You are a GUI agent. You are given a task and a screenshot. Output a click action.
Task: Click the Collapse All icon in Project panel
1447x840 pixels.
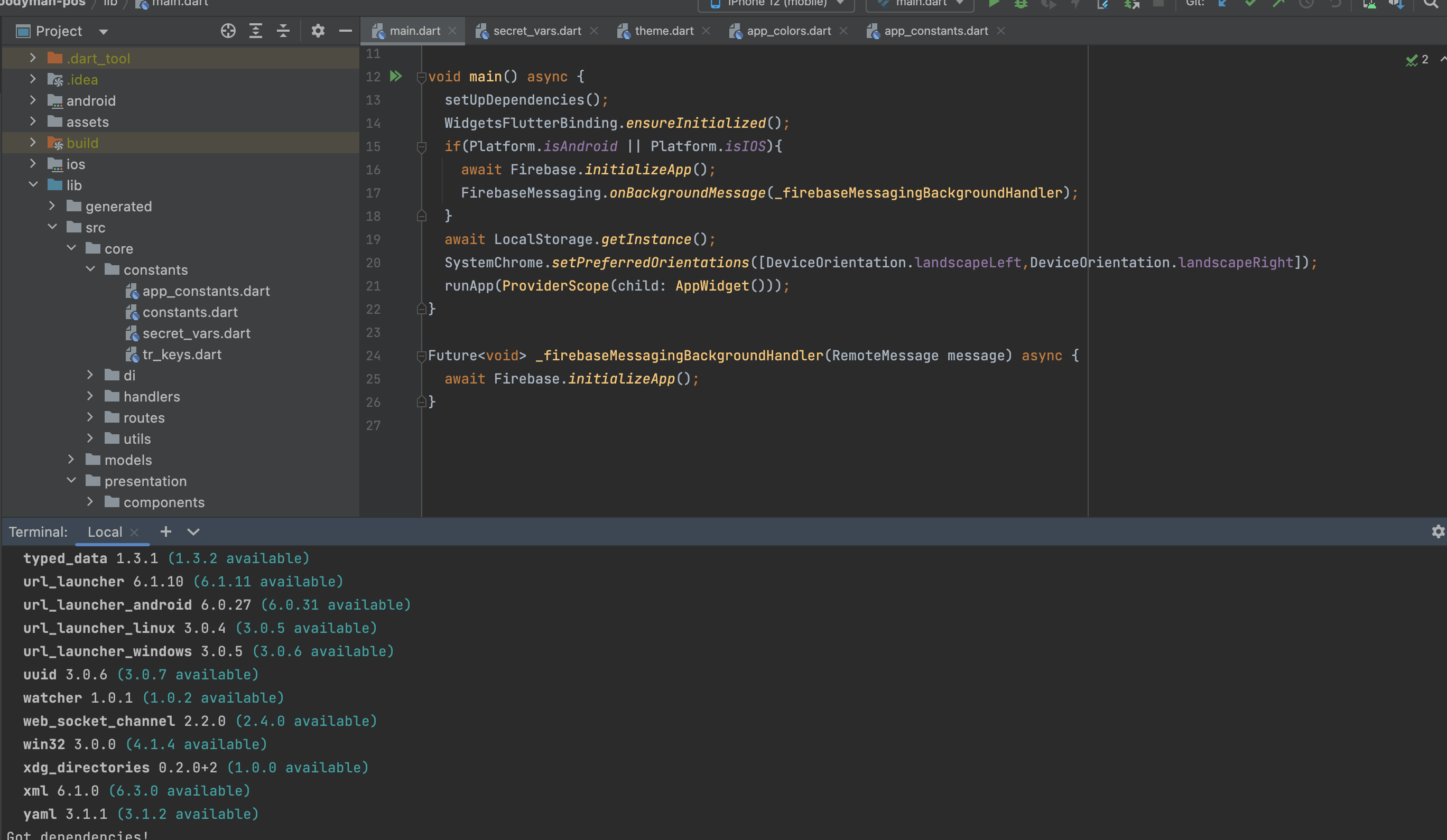[x=283, y=31]
